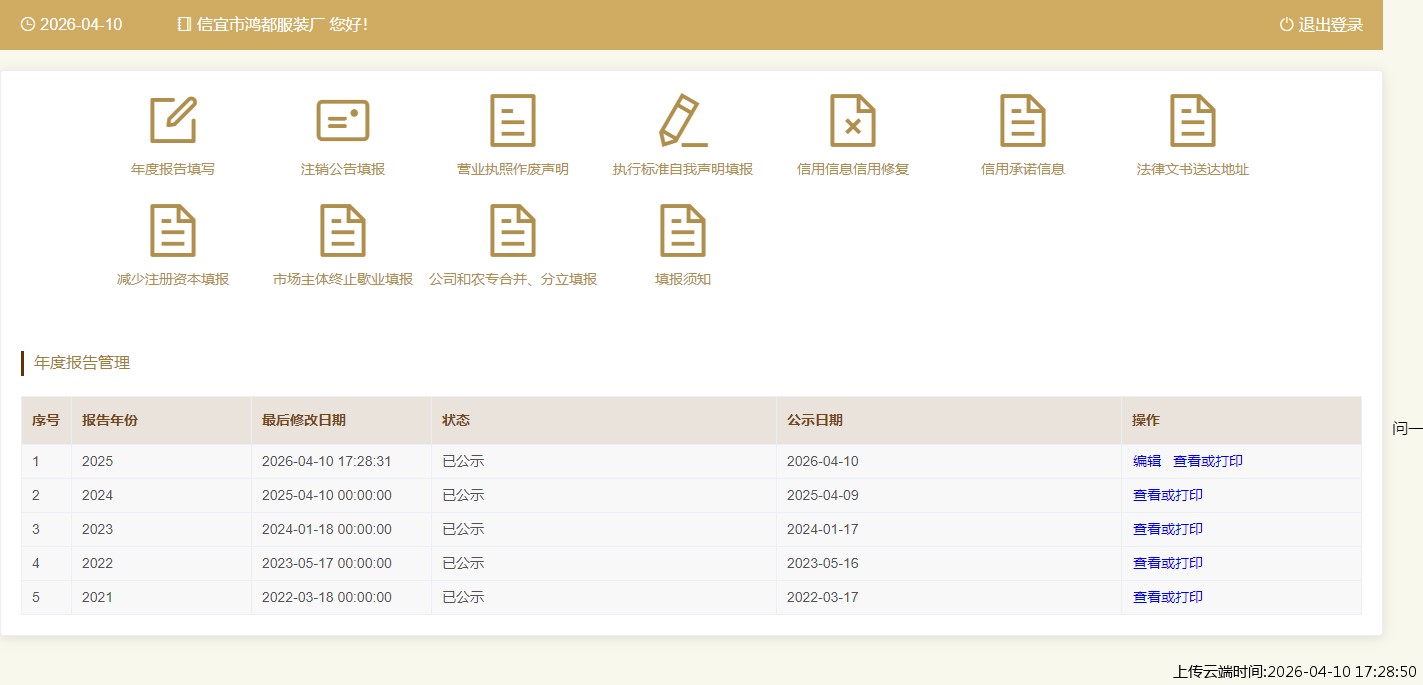
Task: Click 查看或打印 for the 2025 report
Action: [1208, 462]
